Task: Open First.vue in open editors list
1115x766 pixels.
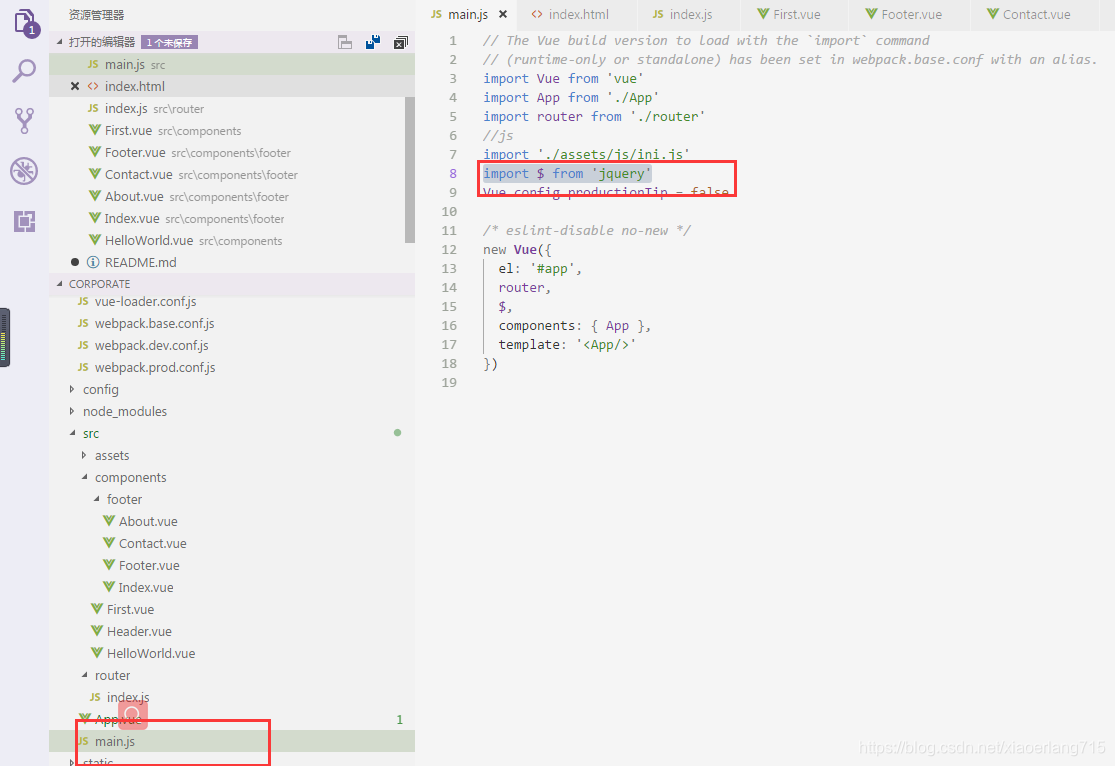Action: tap(232, 130)
